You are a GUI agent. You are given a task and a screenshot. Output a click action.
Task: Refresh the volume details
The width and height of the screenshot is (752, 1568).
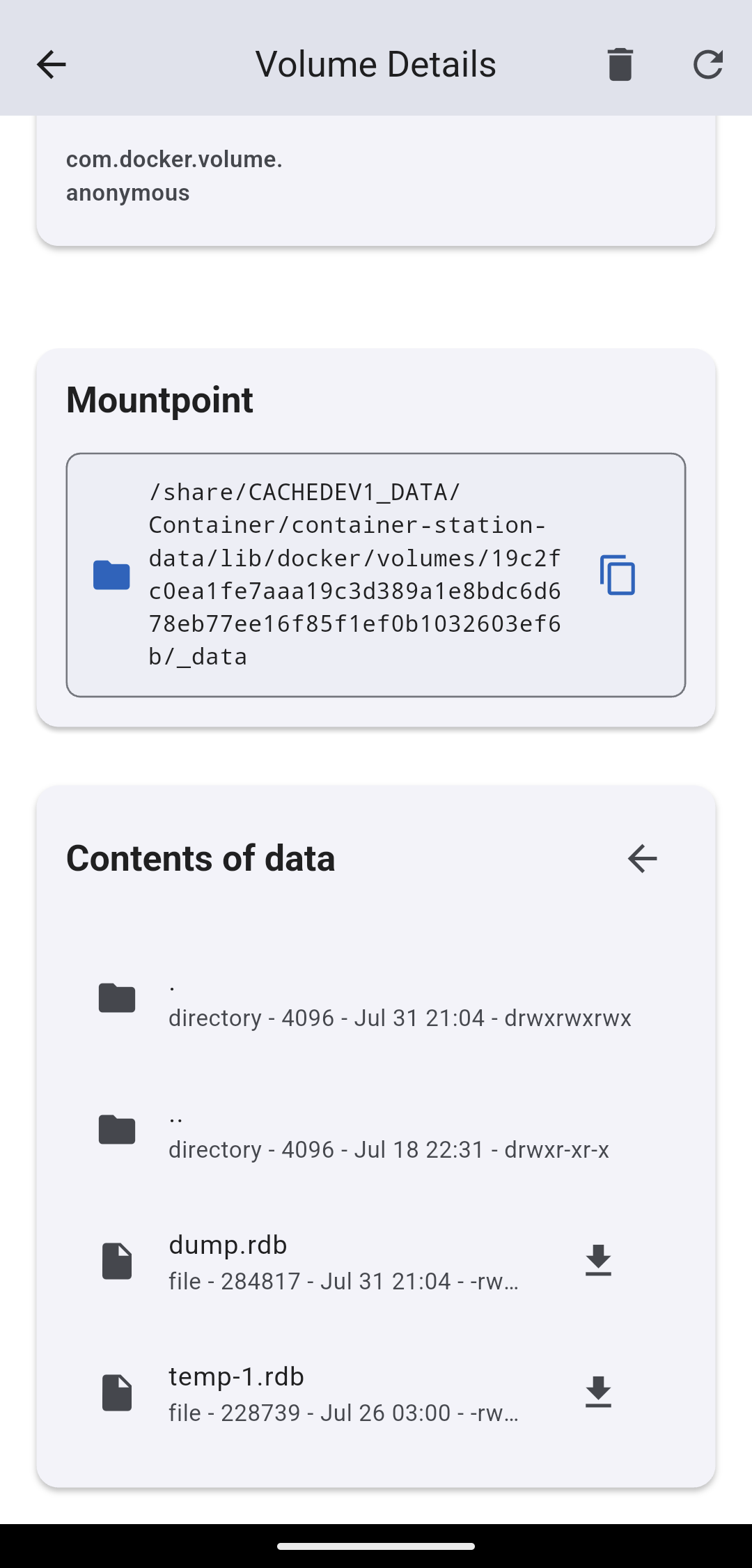tap(707, 63)
